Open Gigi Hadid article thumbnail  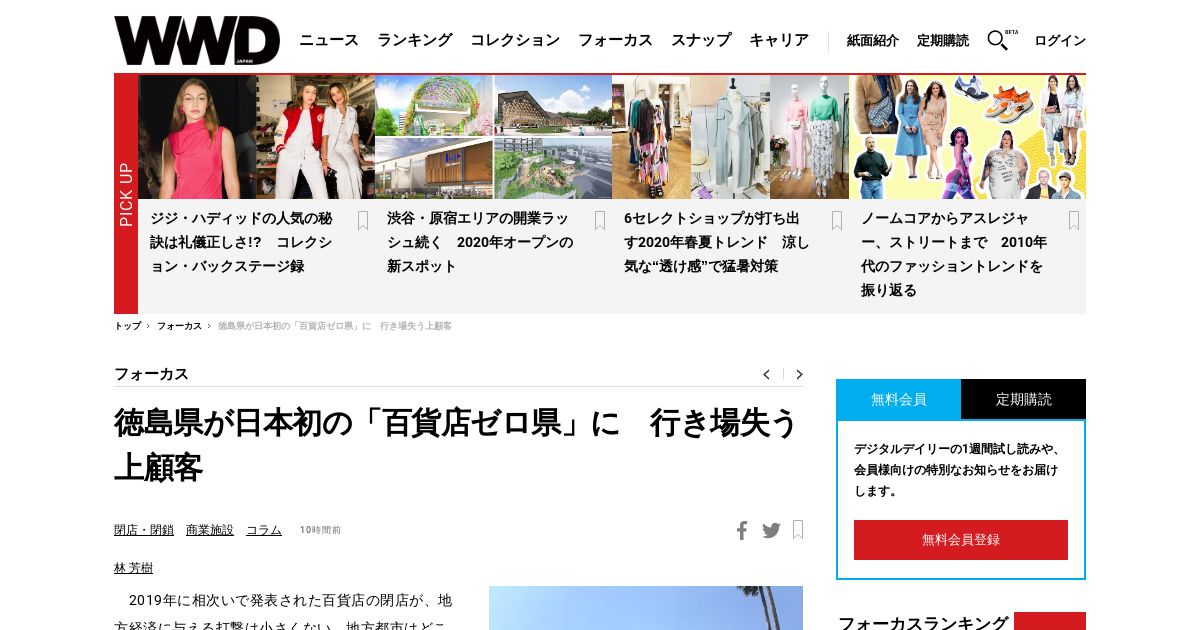tap(256, 137)
